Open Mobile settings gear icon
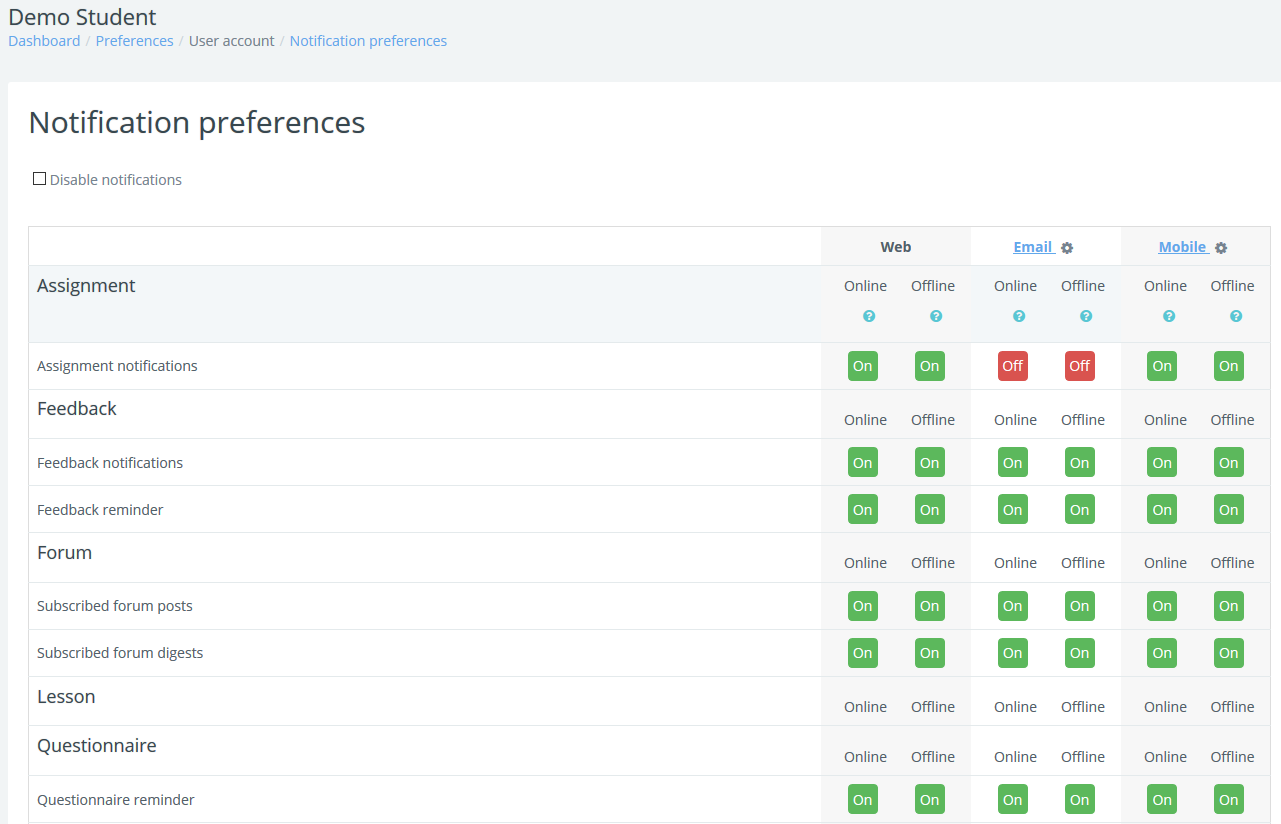1281x824 pixels. click(x=1221, y=248)
